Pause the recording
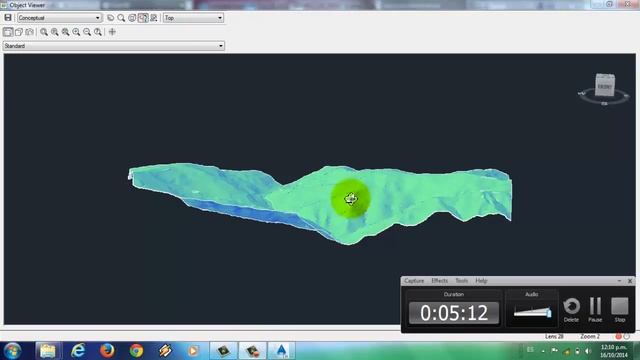640x360 pixels. 596,310
